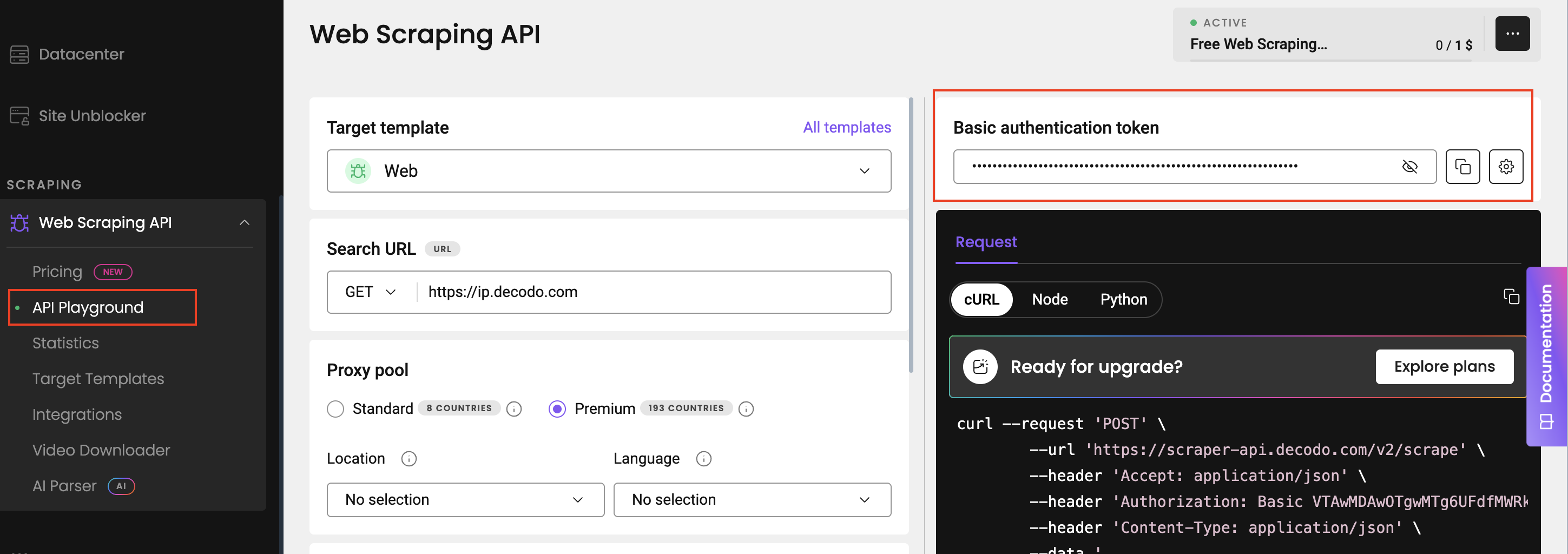Screen dimensions: 1568x554
Task: Click the Free Web Scraping active plan
Action: pos(1259,44)
